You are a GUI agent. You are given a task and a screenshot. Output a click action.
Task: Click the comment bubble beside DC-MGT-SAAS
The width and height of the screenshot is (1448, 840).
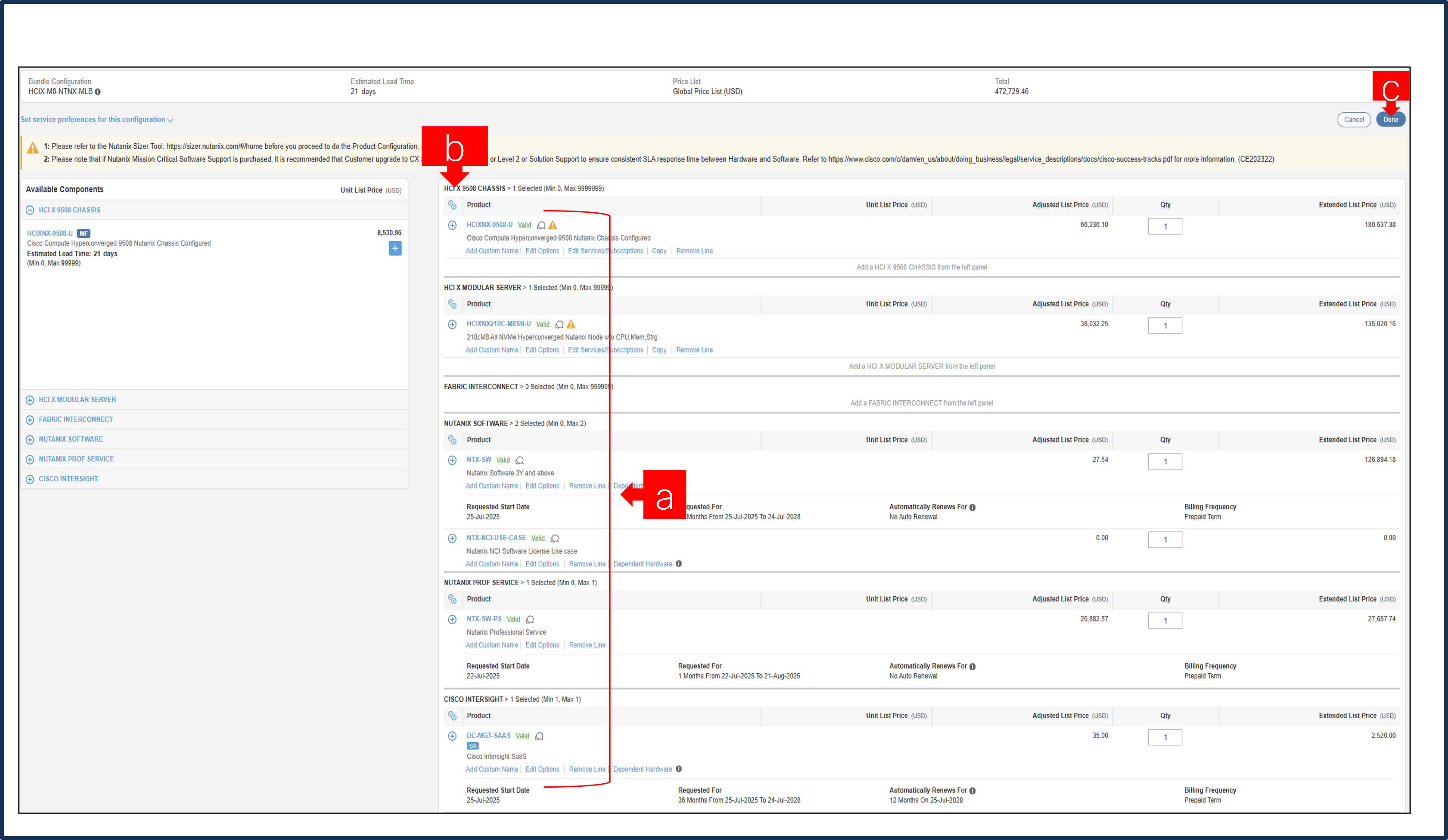point(539,735)
